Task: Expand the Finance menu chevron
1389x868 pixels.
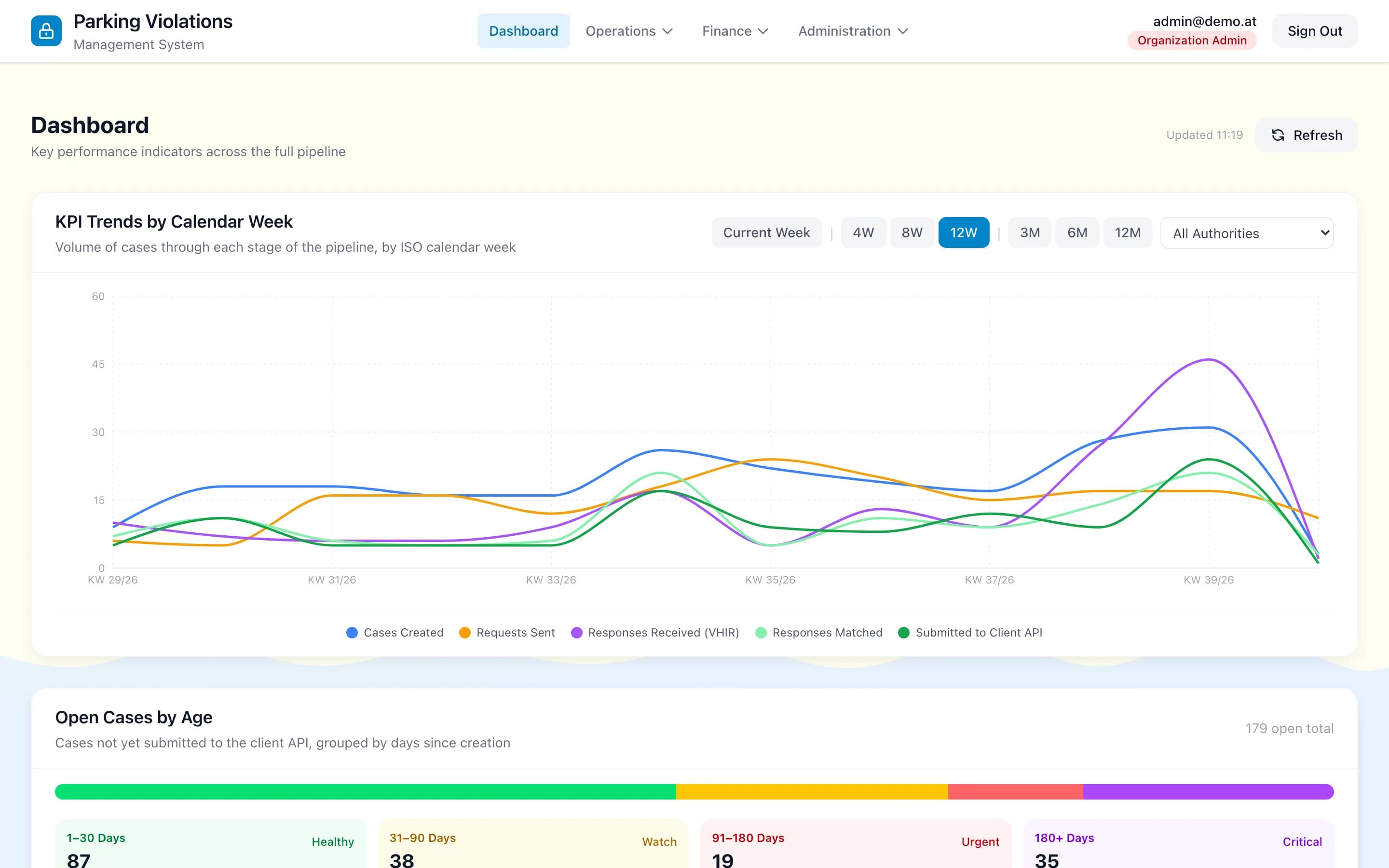Action: [763, 31]
